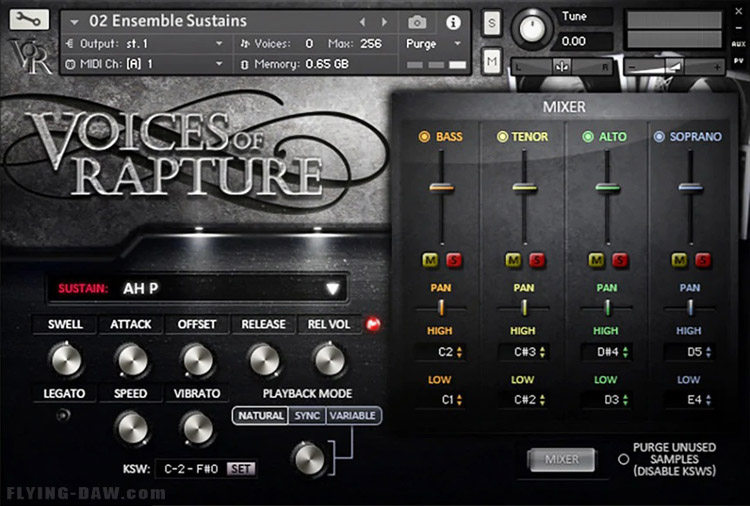The height and width of the screenshot is (506, 750).
Task: Click the TENOR volume fader
Action: coord(525,188)
